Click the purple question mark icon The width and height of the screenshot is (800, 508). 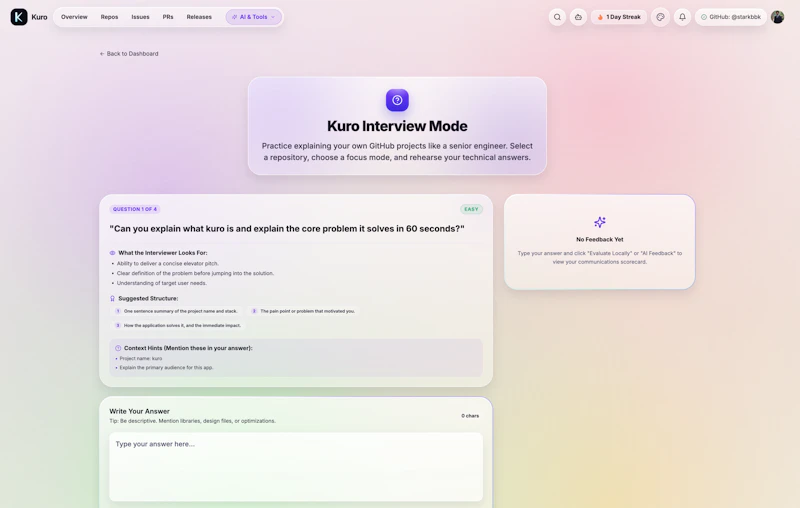(x=397, y=100)
